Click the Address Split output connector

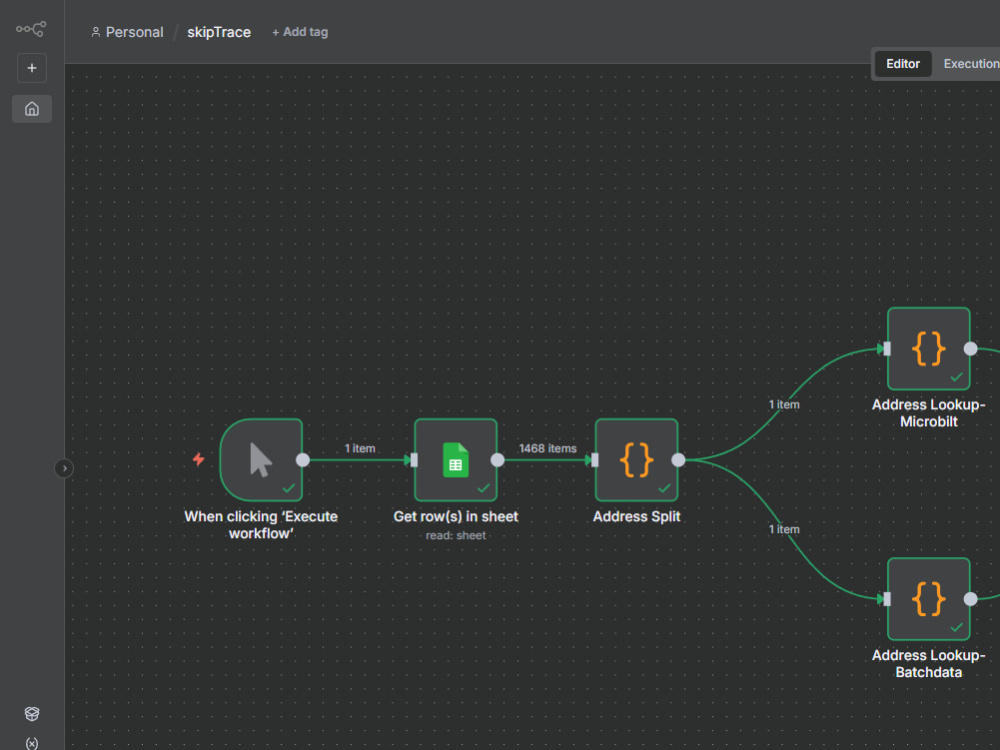[679, 460]
